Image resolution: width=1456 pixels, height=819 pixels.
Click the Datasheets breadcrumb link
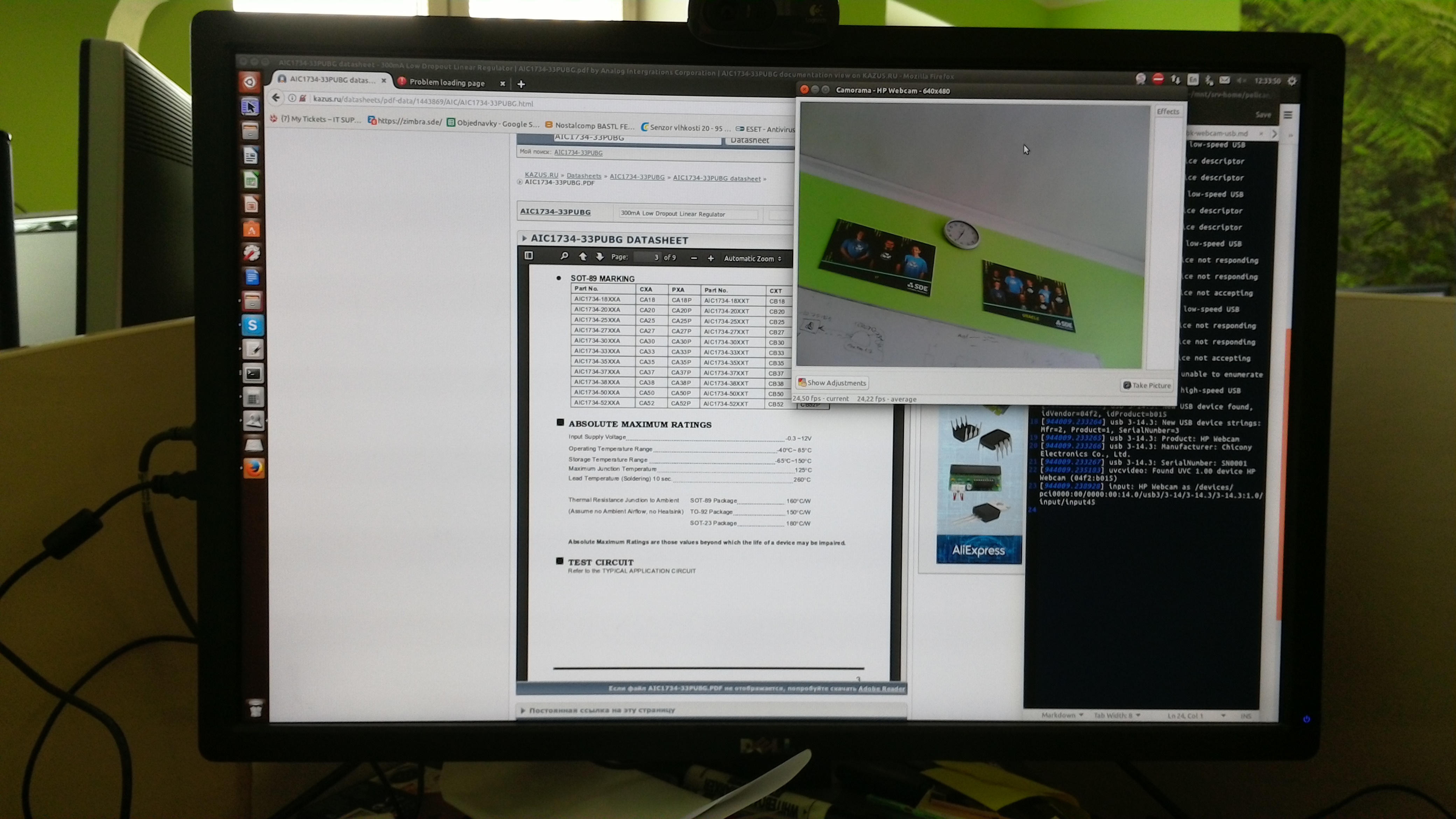584,176
